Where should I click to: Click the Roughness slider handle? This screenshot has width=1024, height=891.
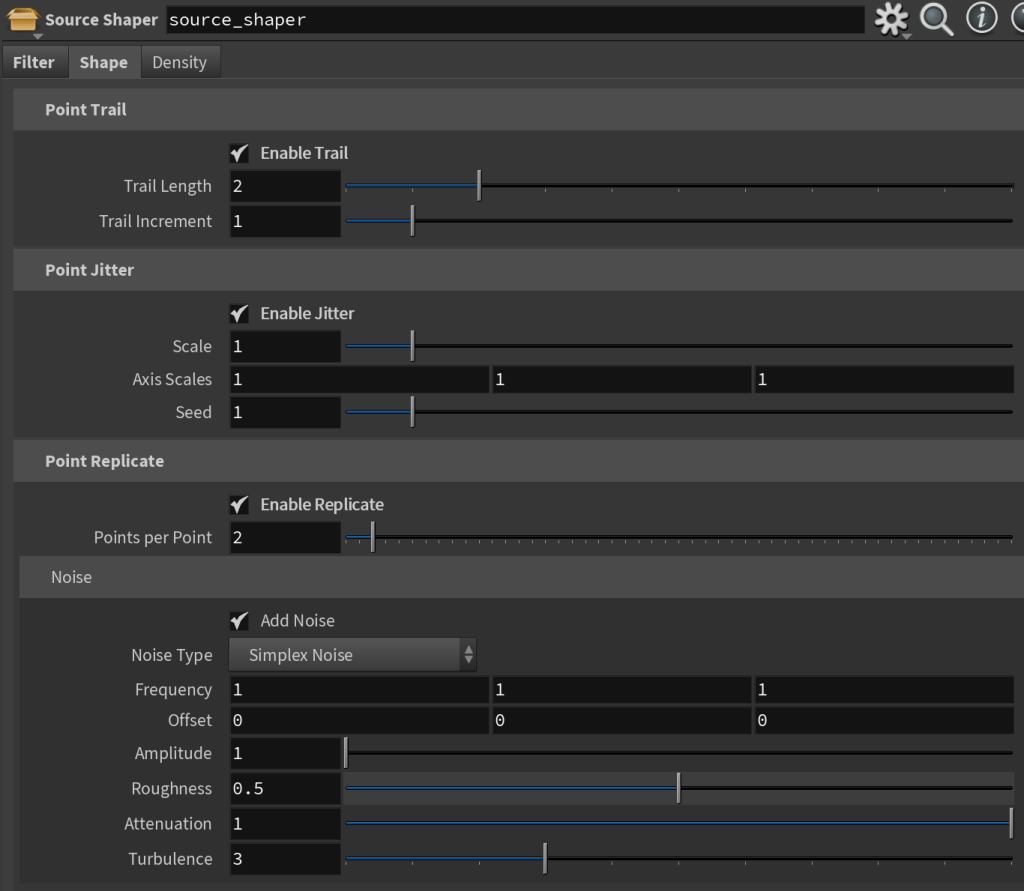(678, 788)
